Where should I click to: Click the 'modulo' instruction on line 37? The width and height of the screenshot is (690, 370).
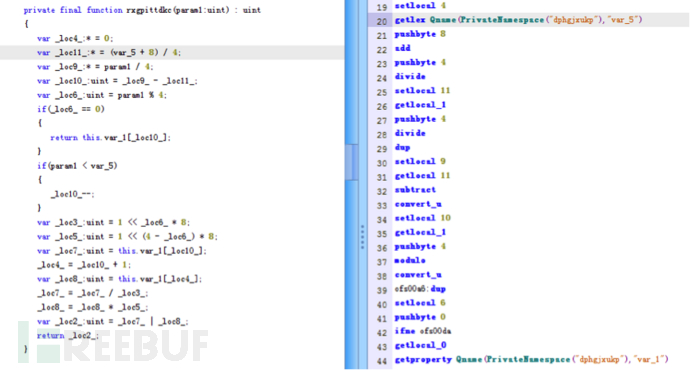pos(410,260)
